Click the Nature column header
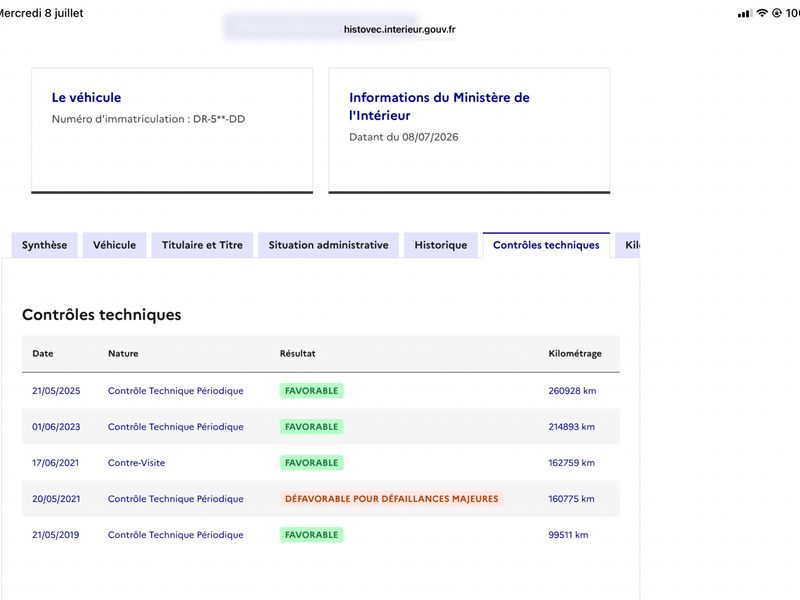The image size is (800, 600). [123, 353]
